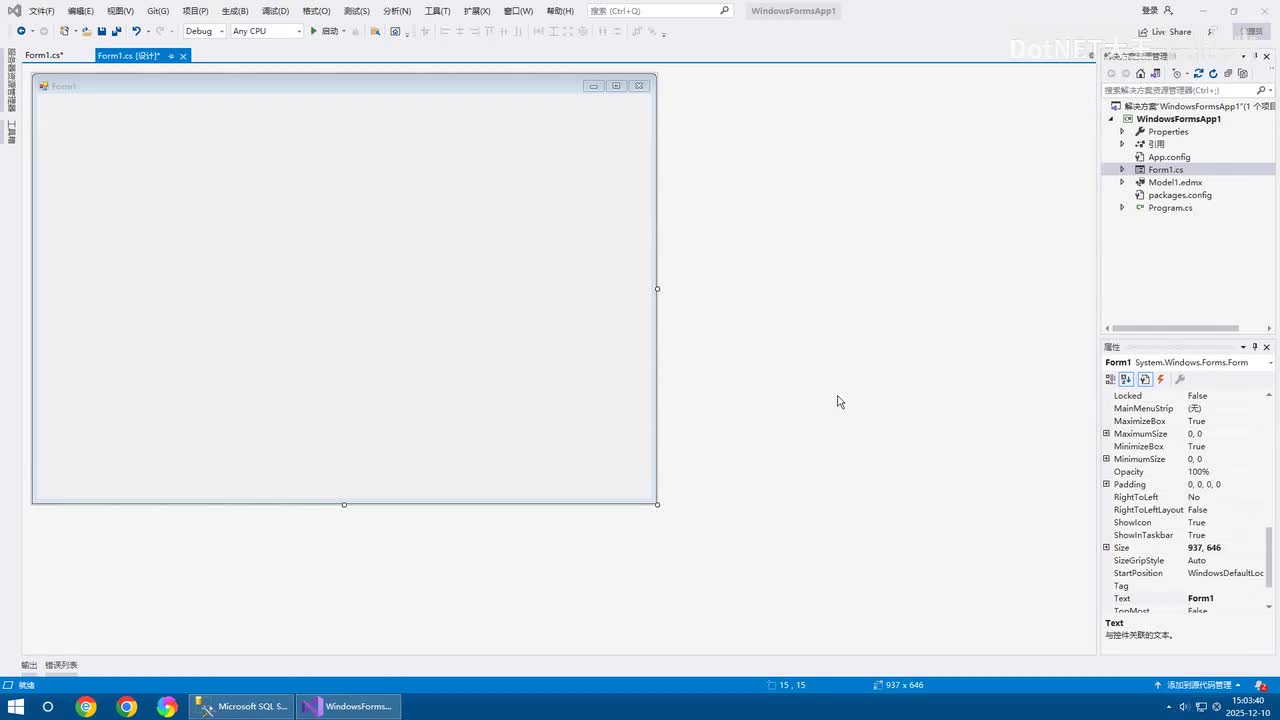Image resolution: width=1280 pixels, height=720 pixels.
Task: Click the Show All Files icon
Action: (x=1243, y=73)
